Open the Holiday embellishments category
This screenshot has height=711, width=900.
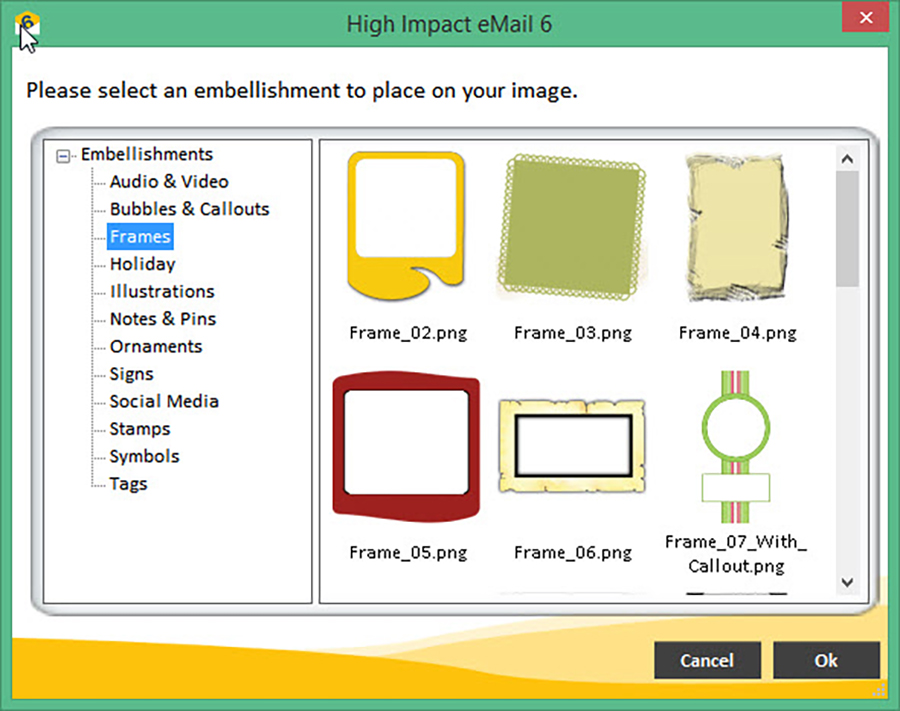click(143, 264)
